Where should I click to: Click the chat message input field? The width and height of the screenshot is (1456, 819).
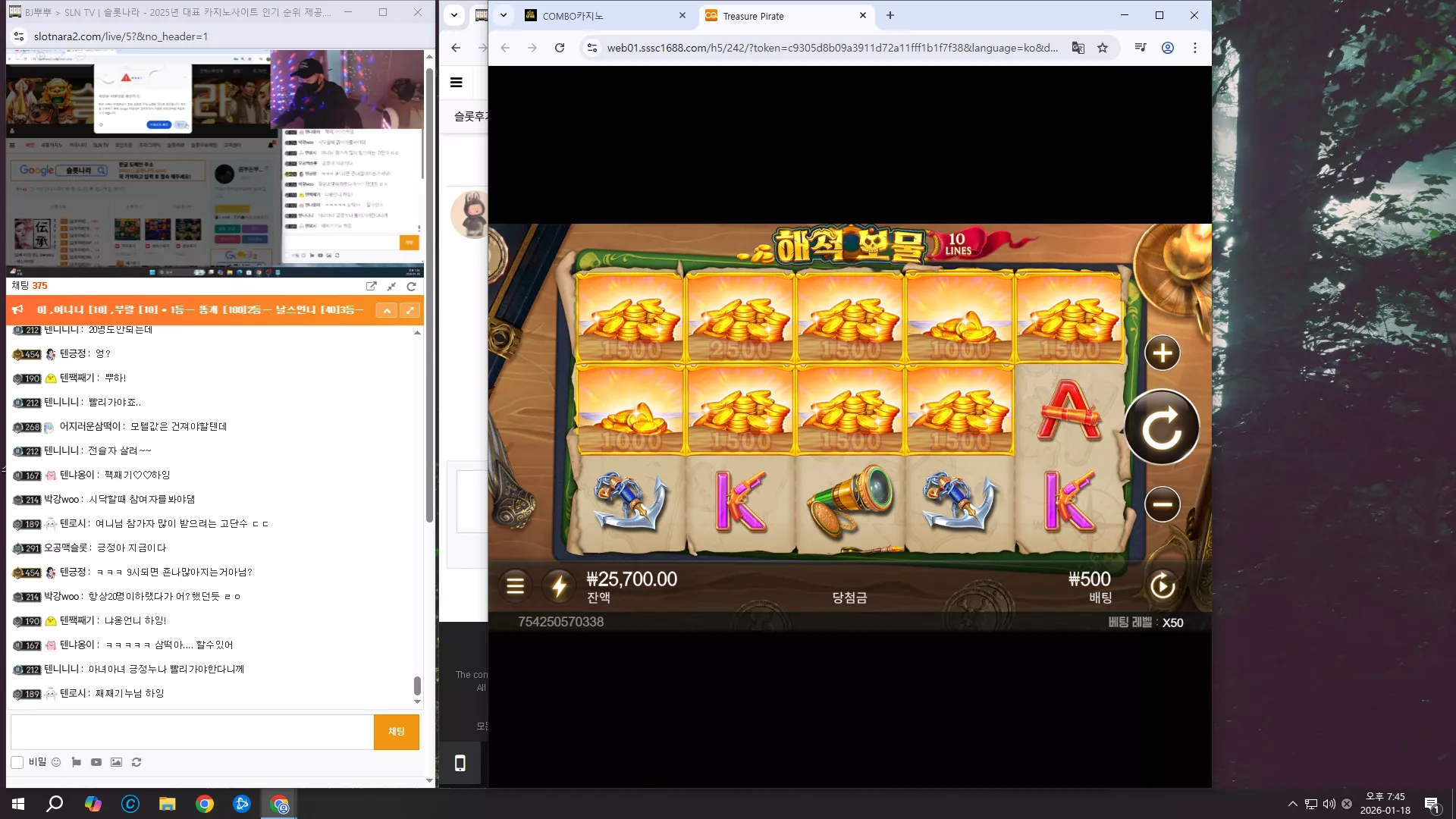(x=192, y=732)
